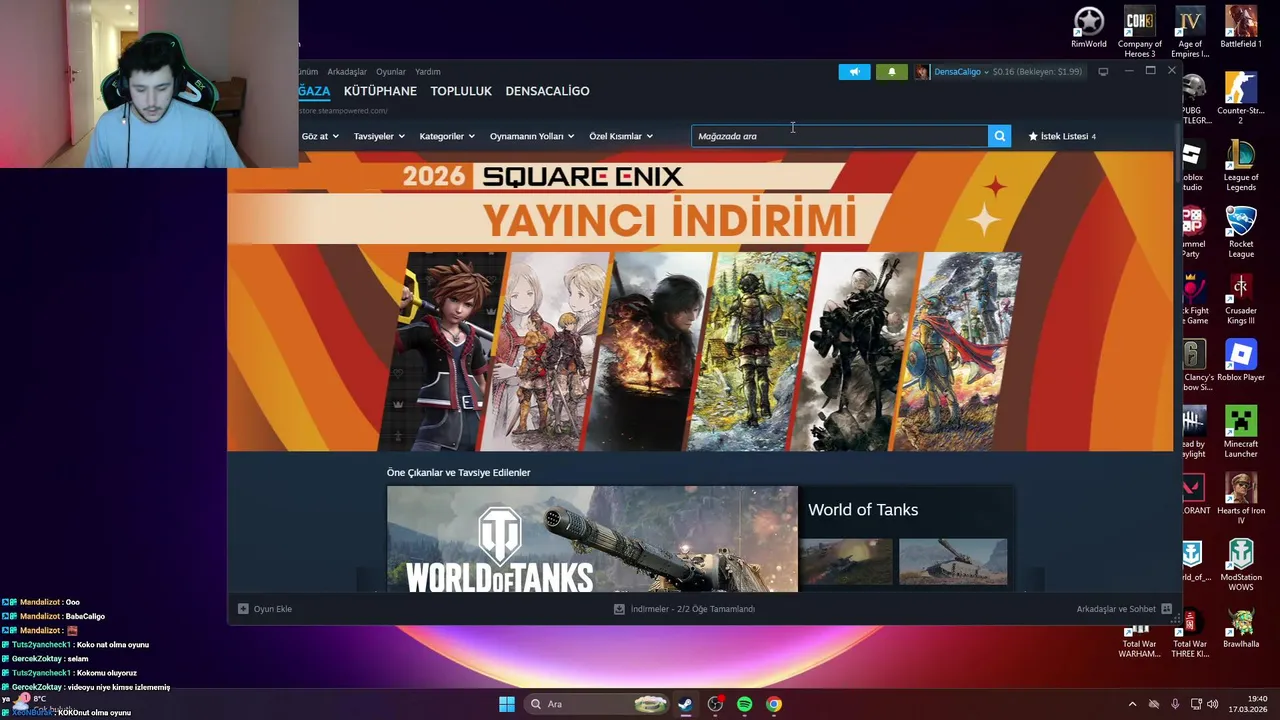The width and height of the screenshot is (1280, 720).
Task: Open Spotify from the taskbar
Action: [x=745, y=704]
